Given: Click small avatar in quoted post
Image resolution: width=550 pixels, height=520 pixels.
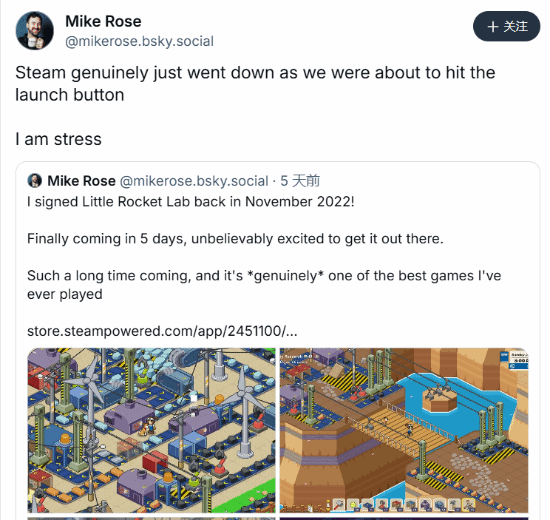Looking at the screenshot, I should coord(35,181).
